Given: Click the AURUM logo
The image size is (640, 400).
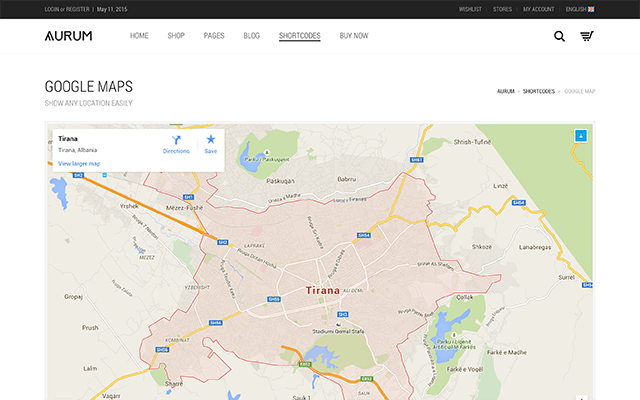Looking at the screenshot, I should click(69, 36).
